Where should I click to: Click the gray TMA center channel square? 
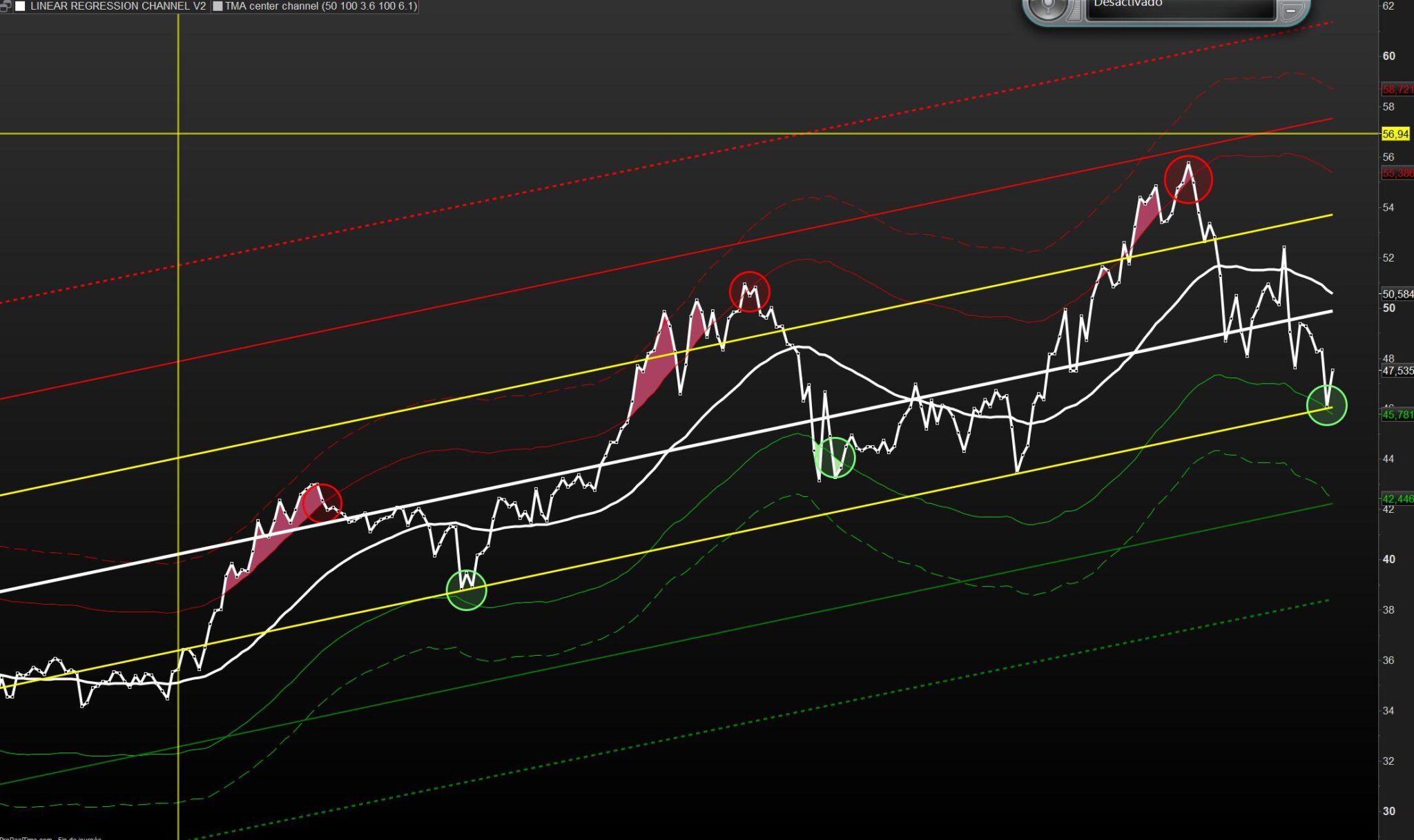click(217, 6)
